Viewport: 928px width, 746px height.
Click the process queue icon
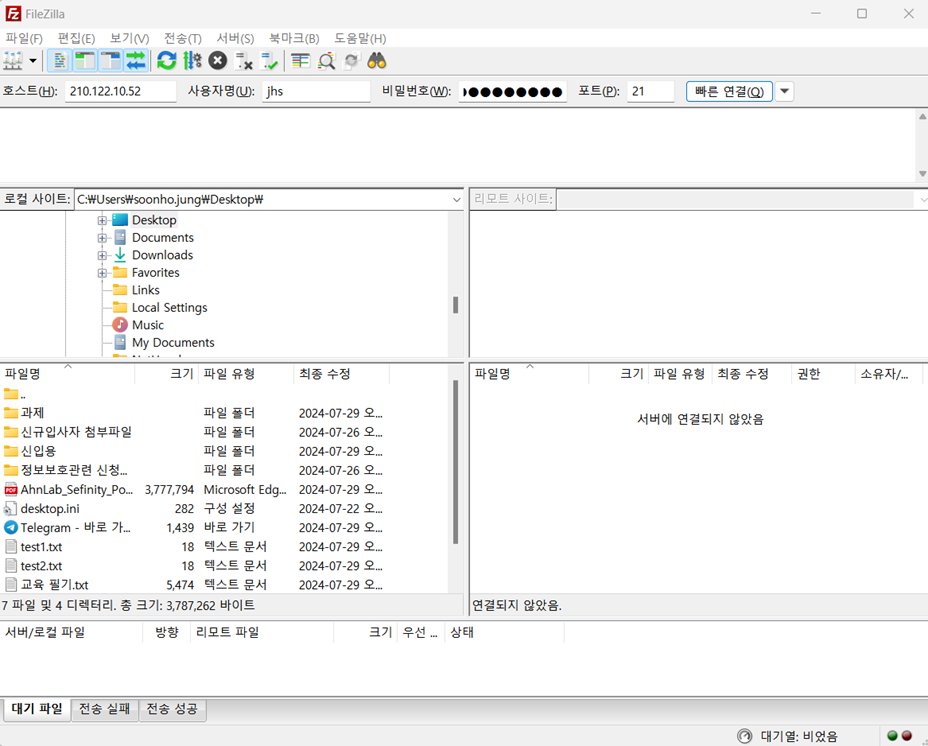[x=192, y=61]
